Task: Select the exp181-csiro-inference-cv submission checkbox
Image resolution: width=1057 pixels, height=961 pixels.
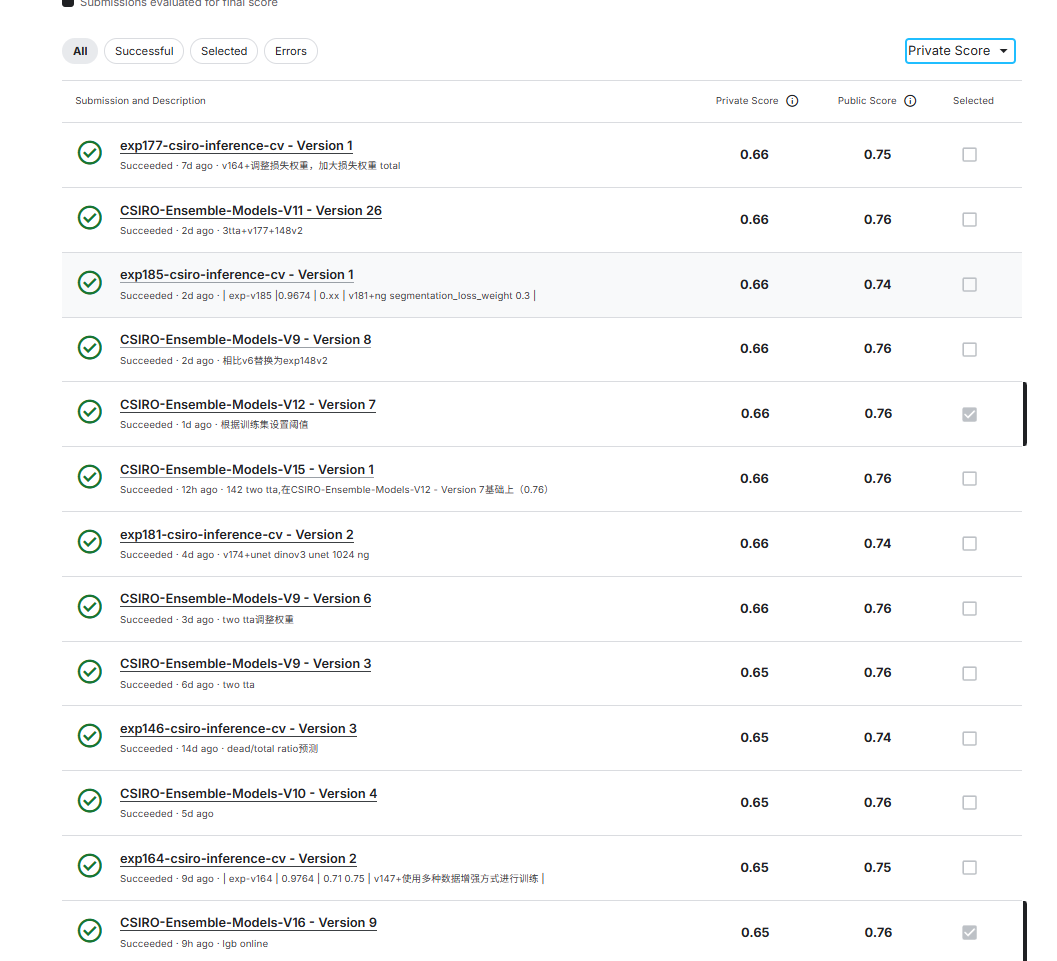Action: click(x=969, y=543)
